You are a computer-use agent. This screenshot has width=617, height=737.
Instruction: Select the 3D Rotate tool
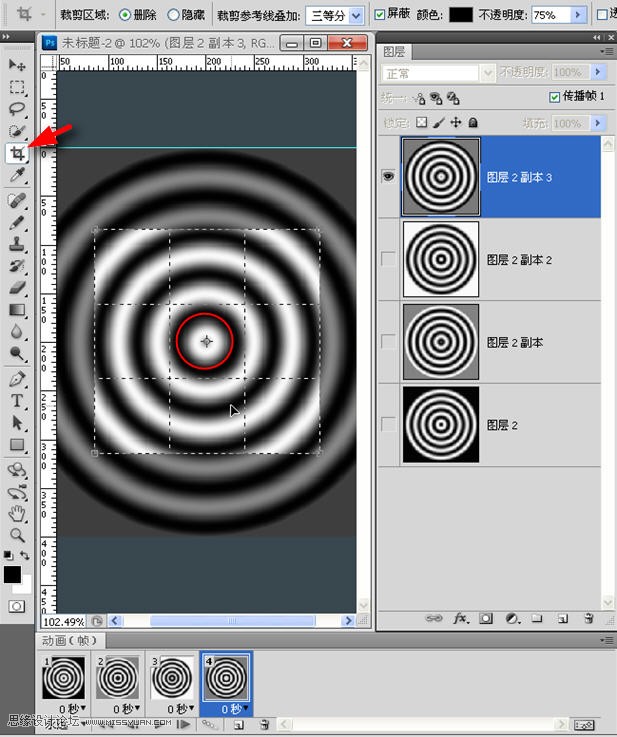pyautogui.click(x=17, y=470)
